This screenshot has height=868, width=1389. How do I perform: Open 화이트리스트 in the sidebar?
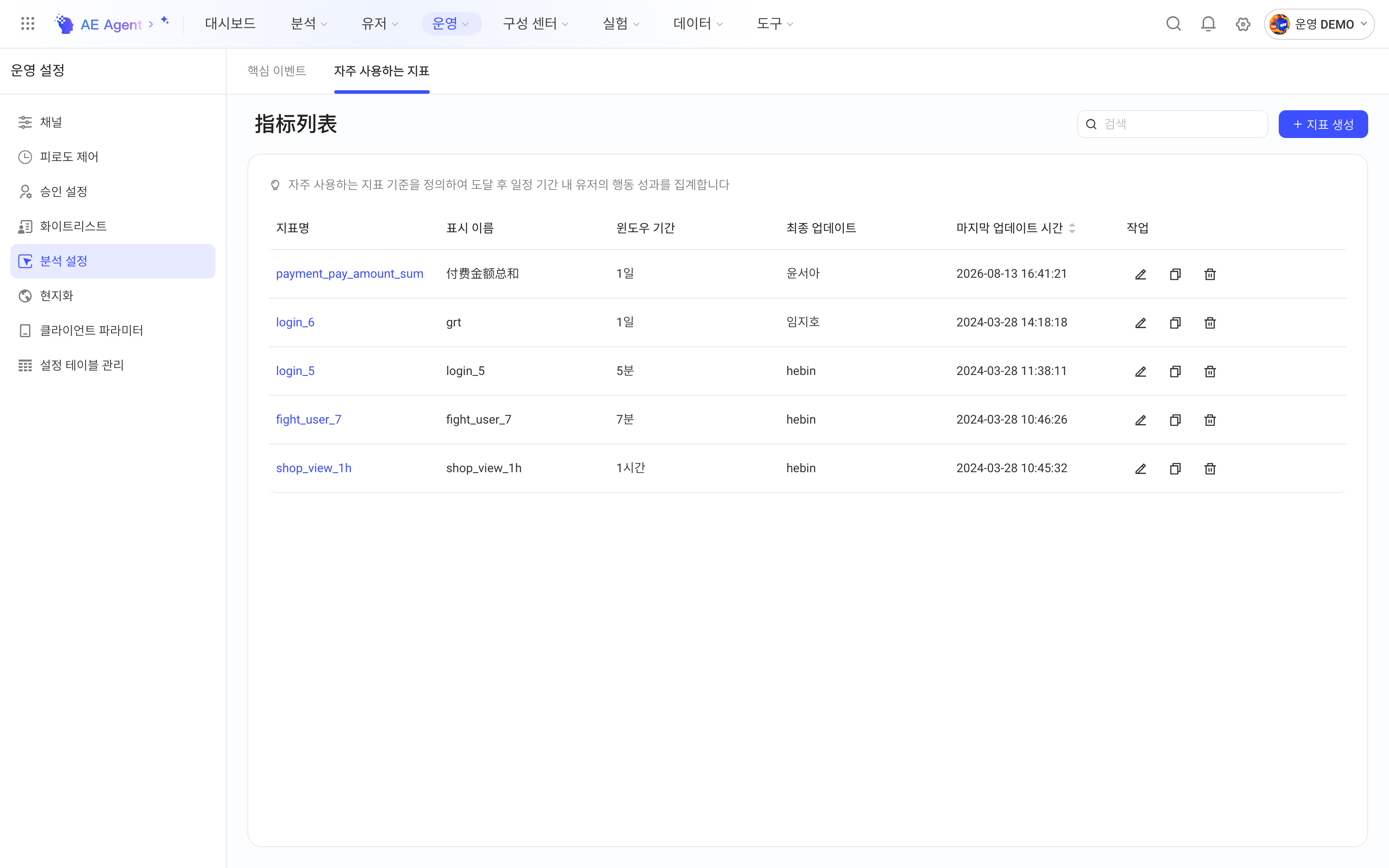coord(112,226)
